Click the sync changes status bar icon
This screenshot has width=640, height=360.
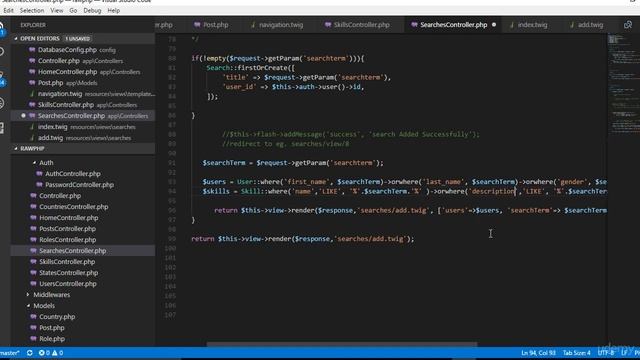coord(29,353)
